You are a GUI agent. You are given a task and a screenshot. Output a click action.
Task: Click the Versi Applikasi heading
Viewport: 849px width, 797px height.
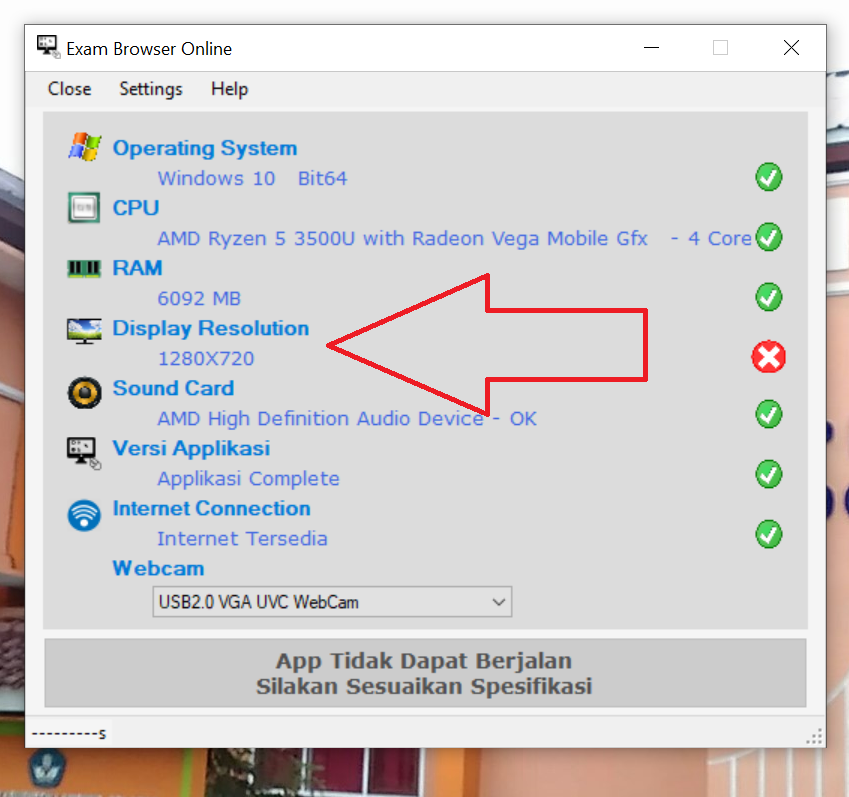[x=191, y=449]
